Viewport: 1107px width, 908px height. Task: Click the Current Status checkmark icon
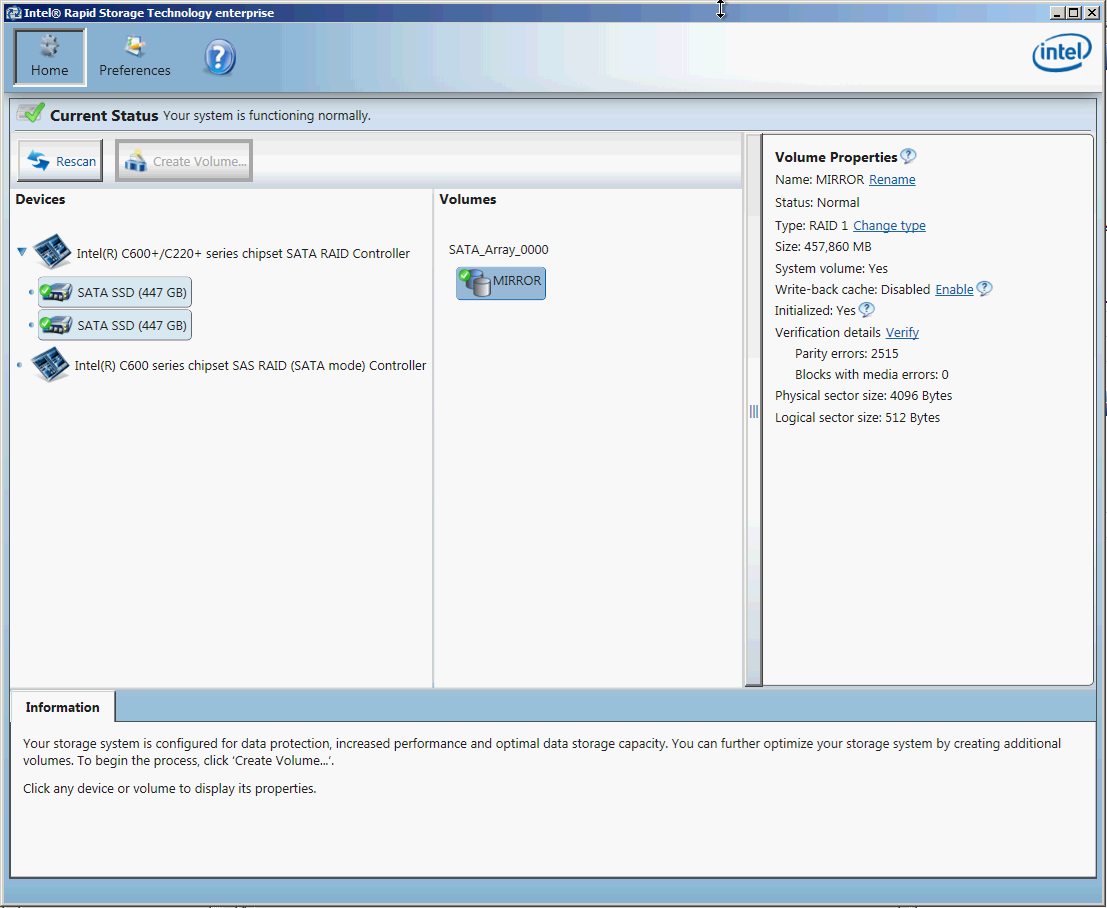tap(30, 114)
